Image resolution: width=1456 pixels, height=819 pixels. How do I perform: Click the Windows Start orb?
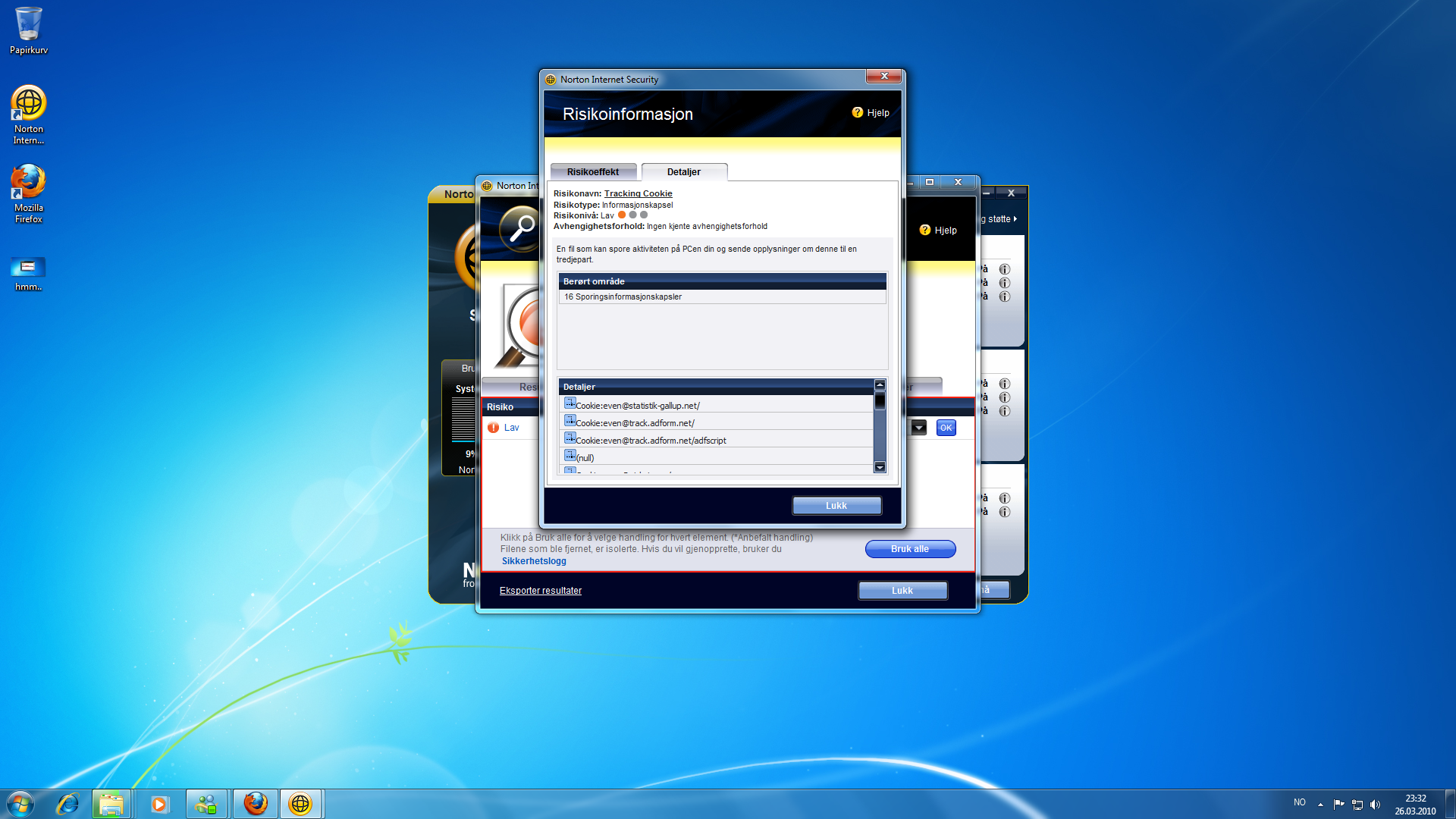click(x=20, y=804)
